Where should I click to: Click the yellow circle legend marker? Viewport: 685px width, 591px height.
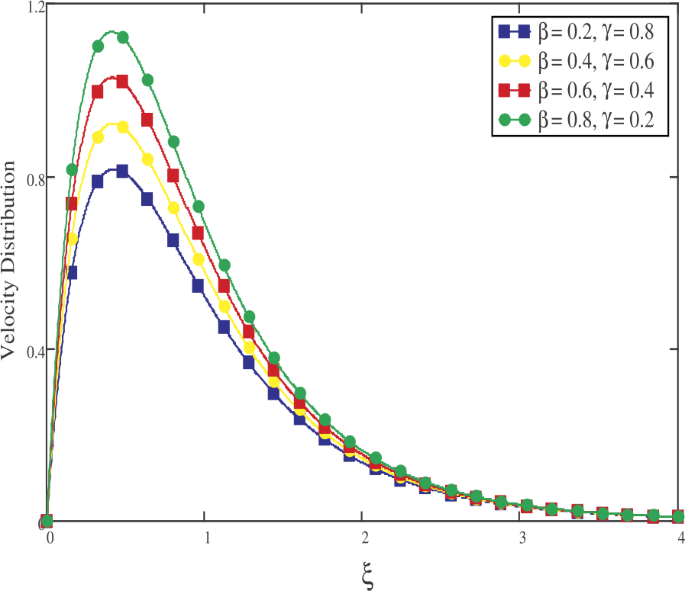tap(515, 61)
